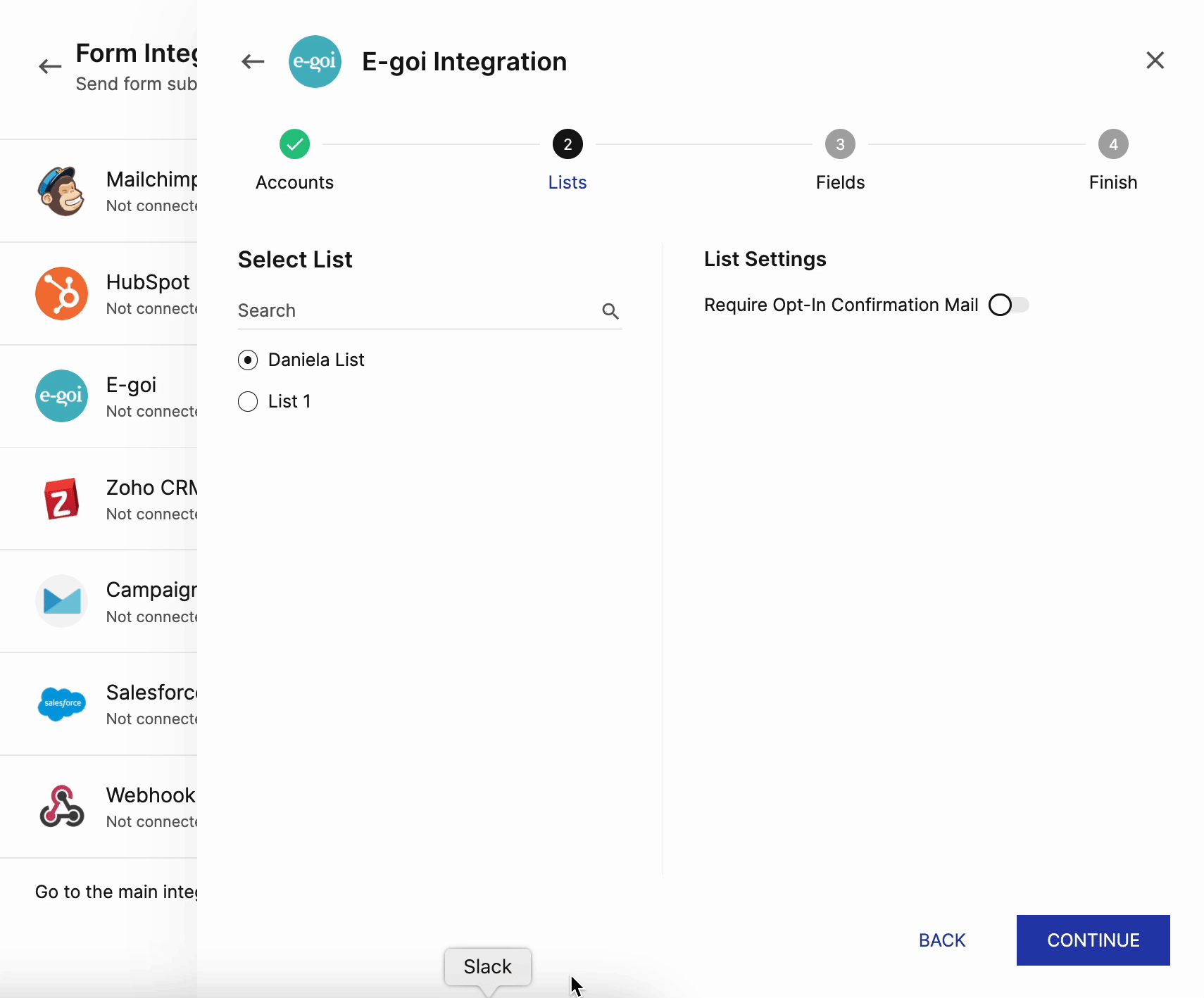Image resolution: width=1204 pixels, height=998 pixels.
Task: Click the BACK button
Action: [941, 940]
